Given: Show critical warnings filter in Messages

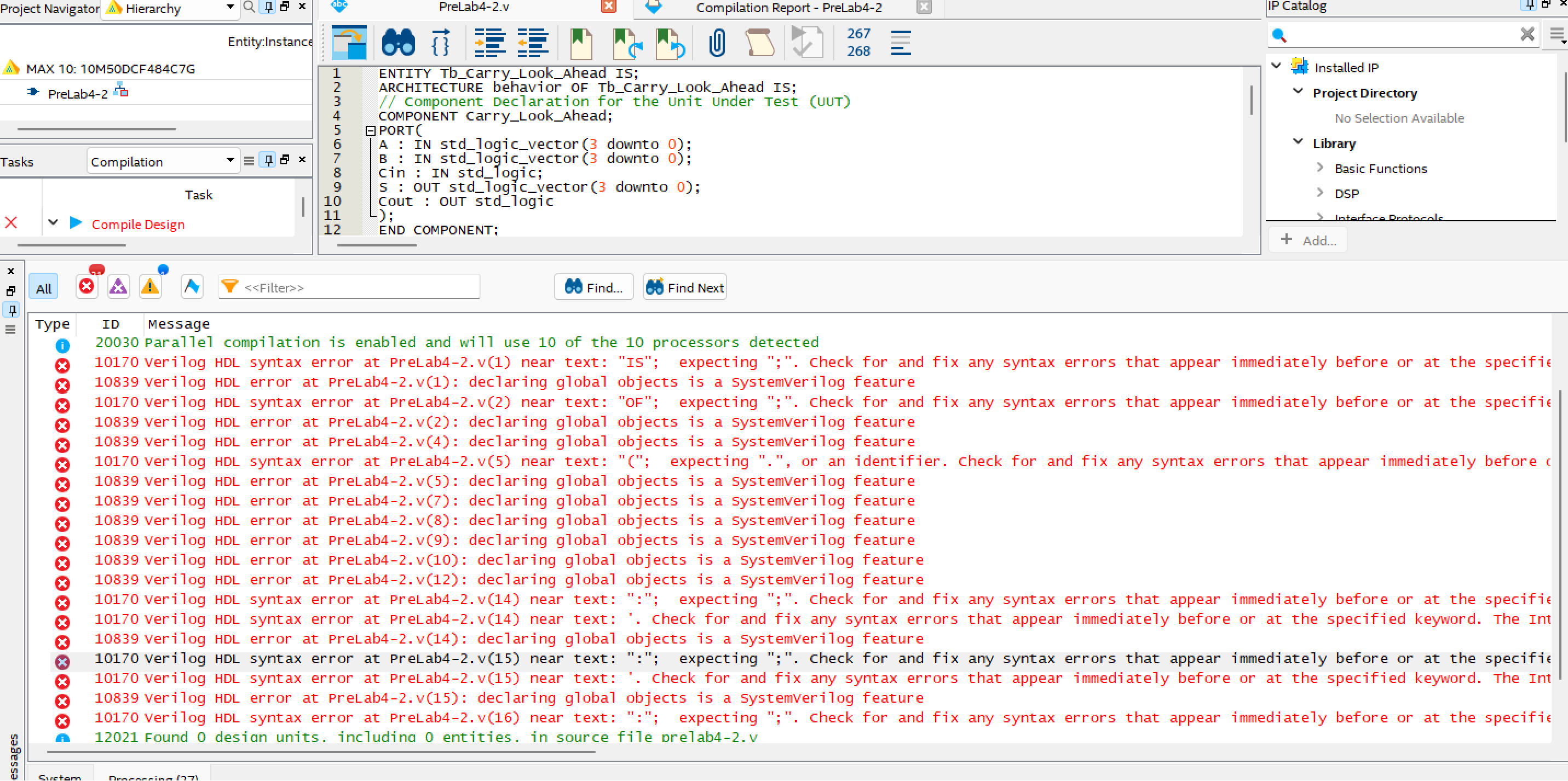Looking at the screenshot, I should pyautogui.click(x=118, y=285).
